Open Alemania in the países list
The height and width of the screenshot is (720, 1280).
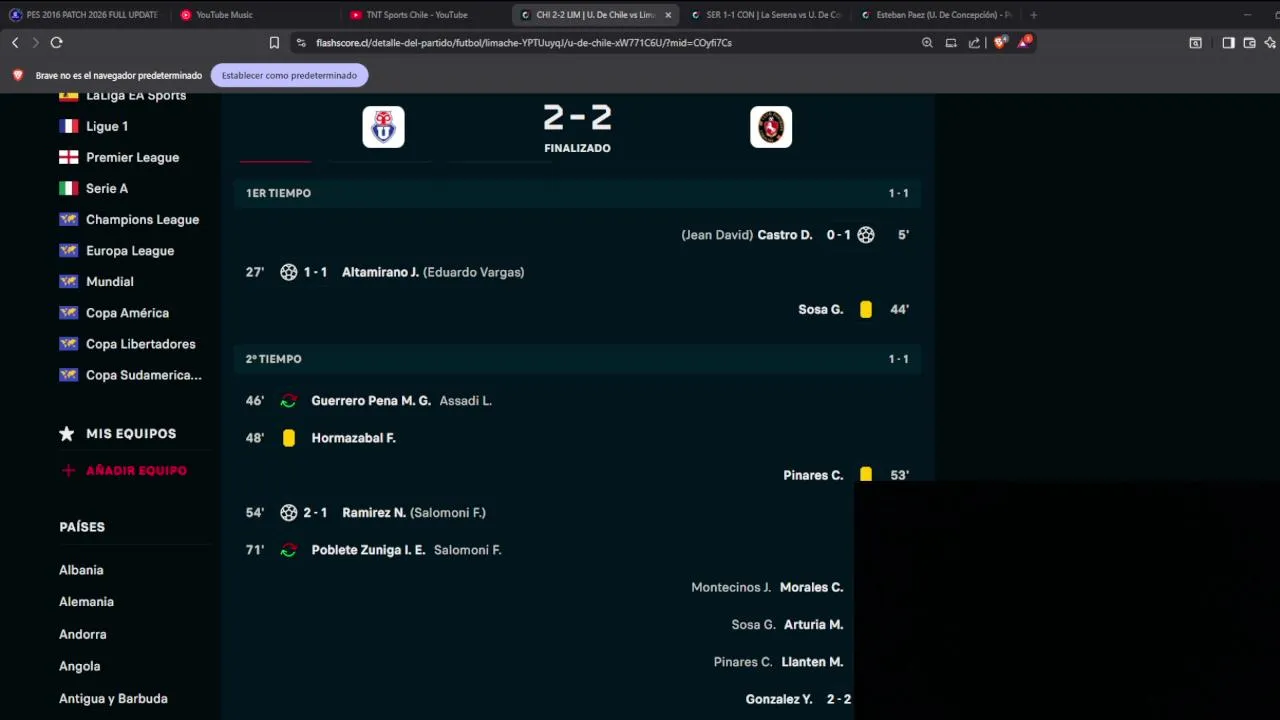[x=86, y=602]
